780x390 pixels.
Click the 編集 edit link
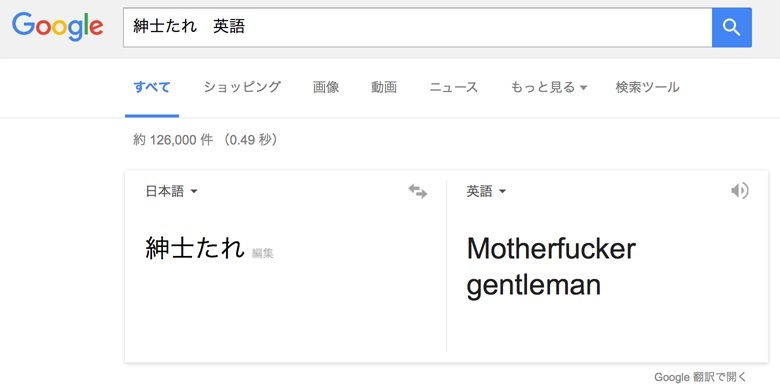pyautogui.click(x=263, y=253)
